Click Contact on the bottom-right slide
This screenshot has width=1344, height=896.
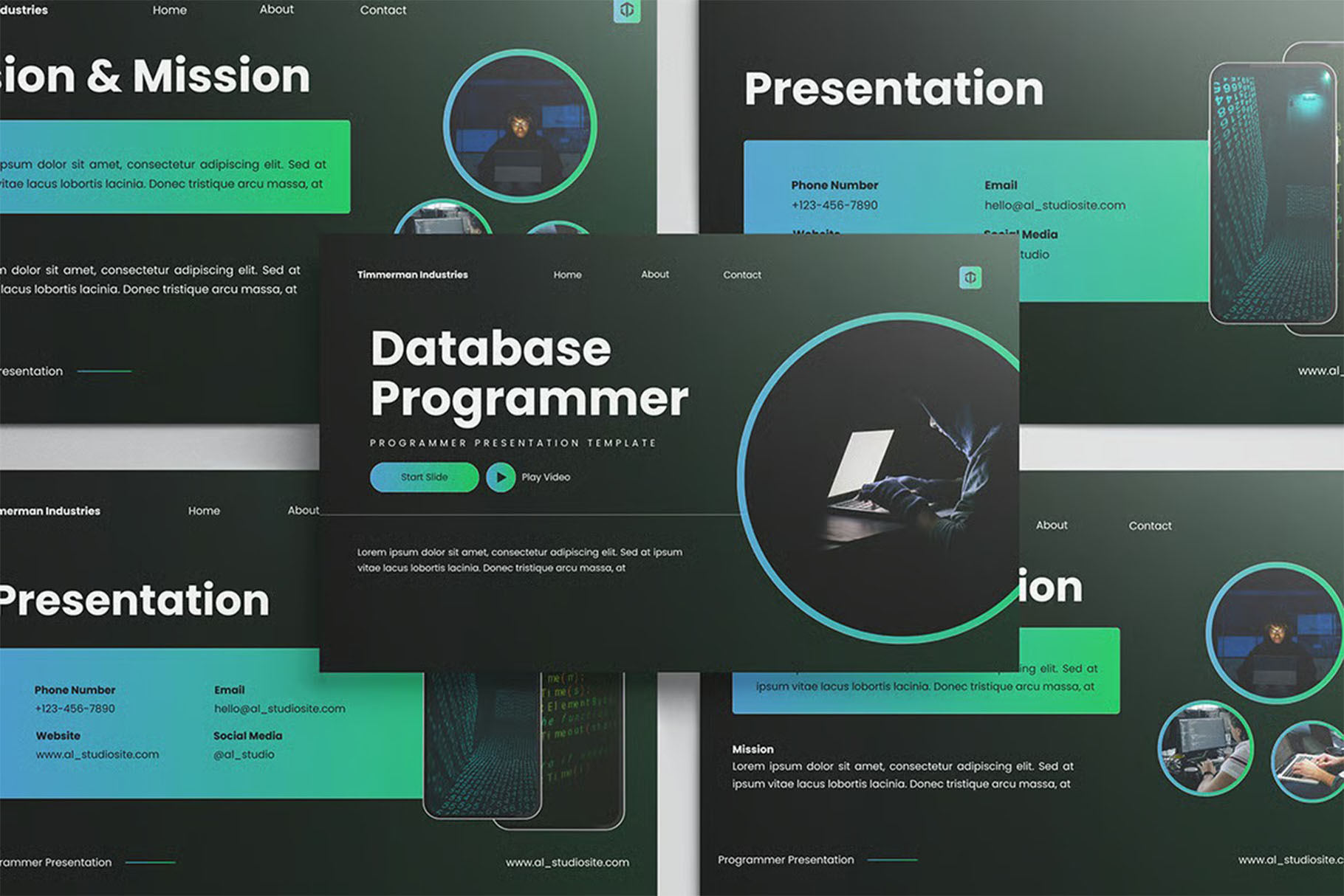click(x=1149, y=525)
